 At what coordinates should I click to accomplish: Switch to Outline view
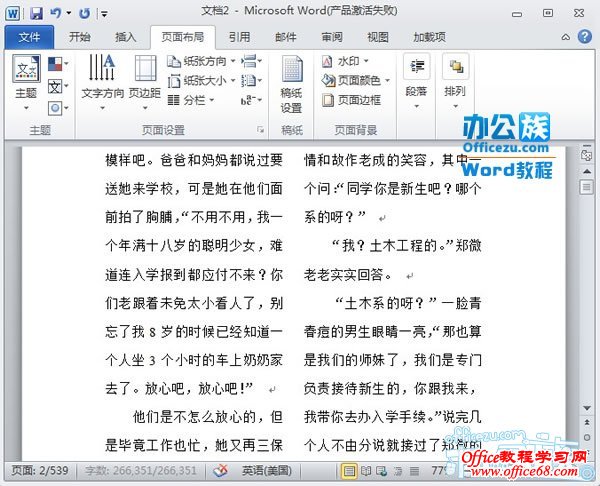click(398, 471)
